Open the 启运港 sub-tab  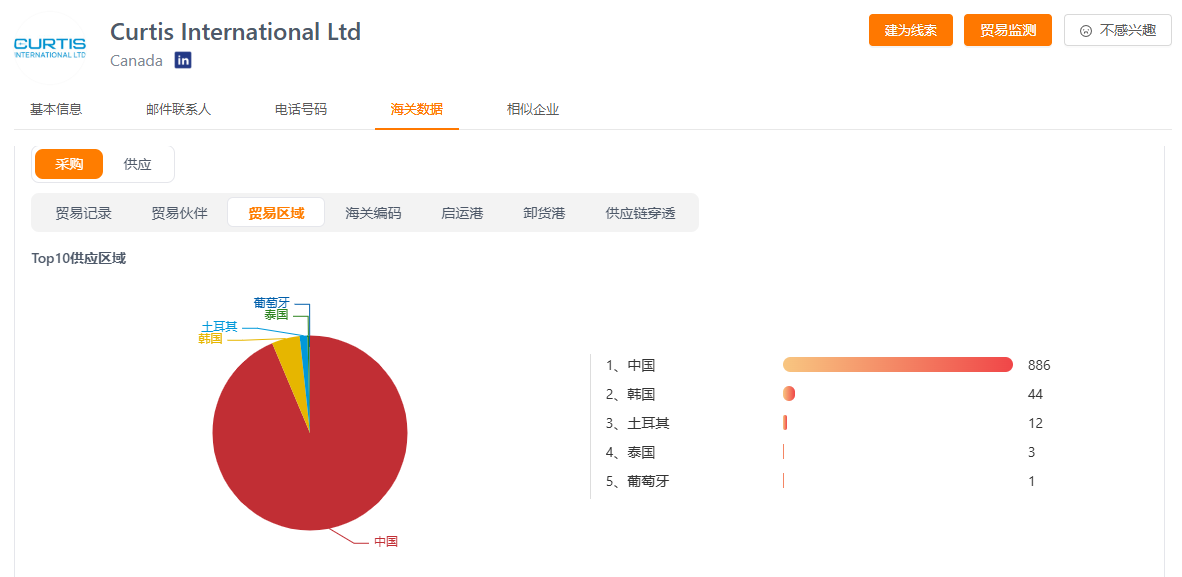point(462,213)
